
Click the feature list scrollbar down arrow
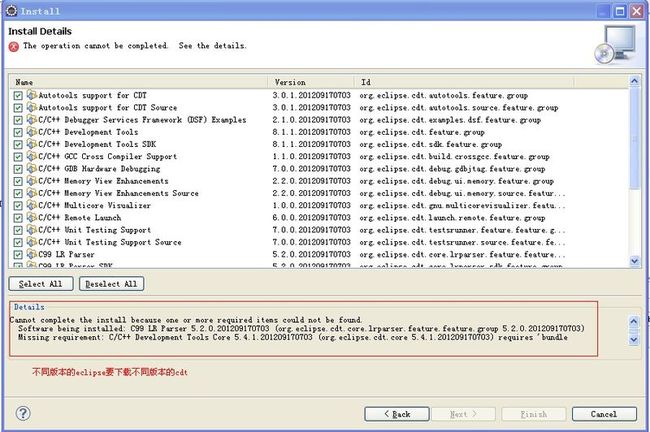pos(634,261)
